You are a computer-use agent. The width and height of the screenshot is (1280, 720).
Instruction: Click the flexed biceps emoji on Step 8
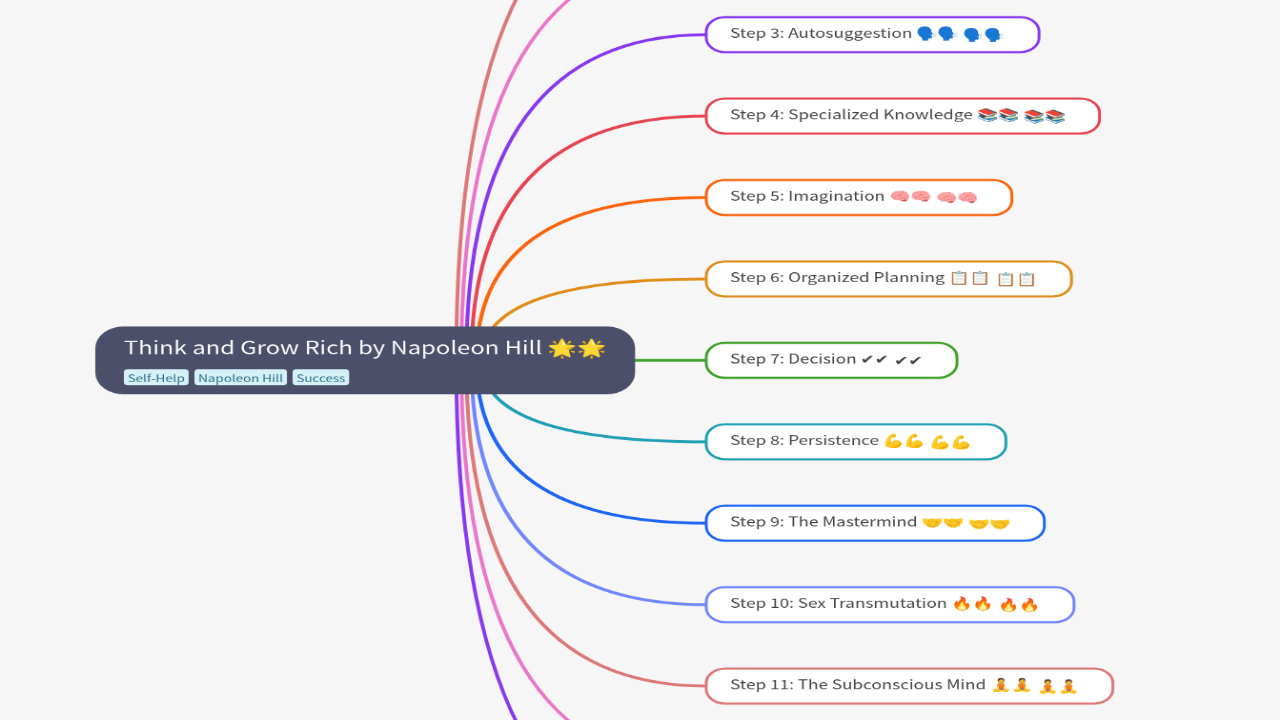pyautogui.click(x=927, y=442)
